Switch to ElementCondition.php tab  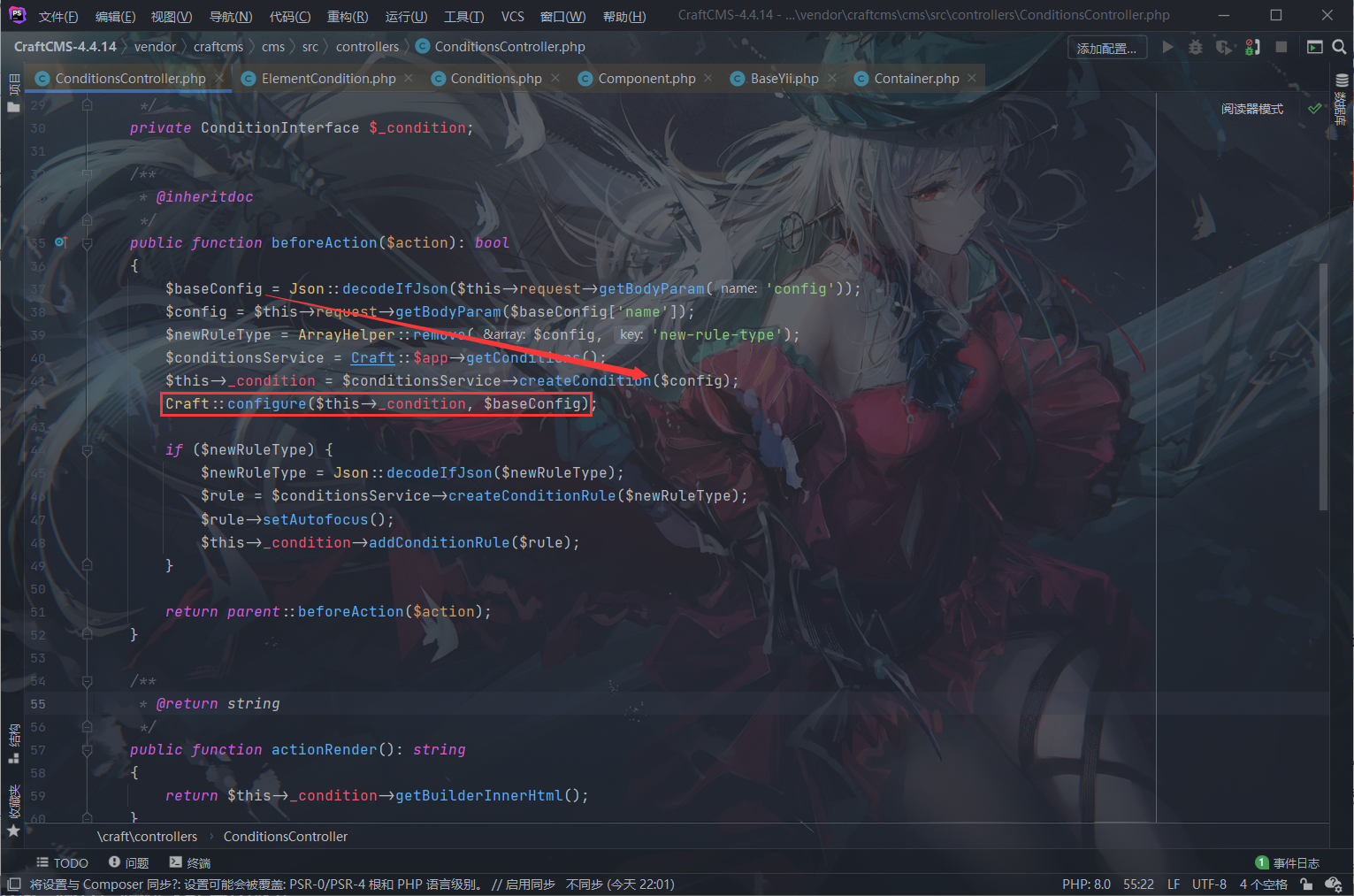[x=328, y=79]
